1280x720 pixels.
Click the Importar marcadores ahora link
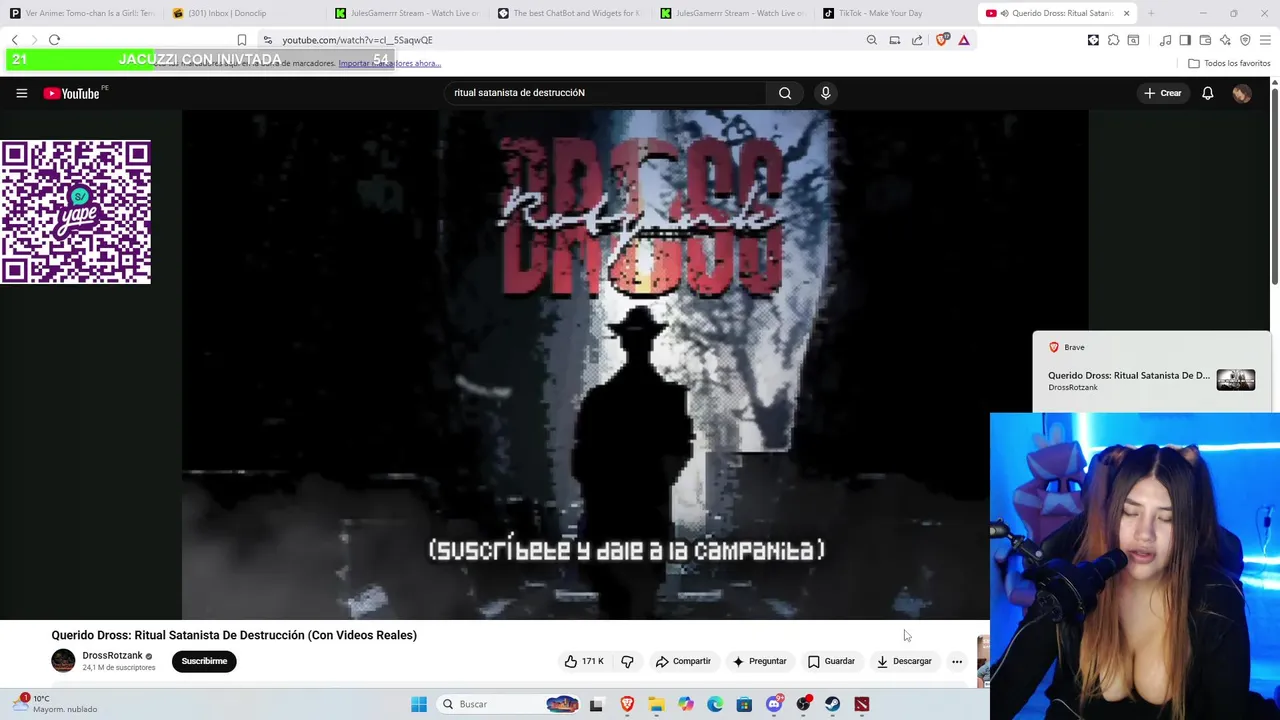tap(389, 63)
